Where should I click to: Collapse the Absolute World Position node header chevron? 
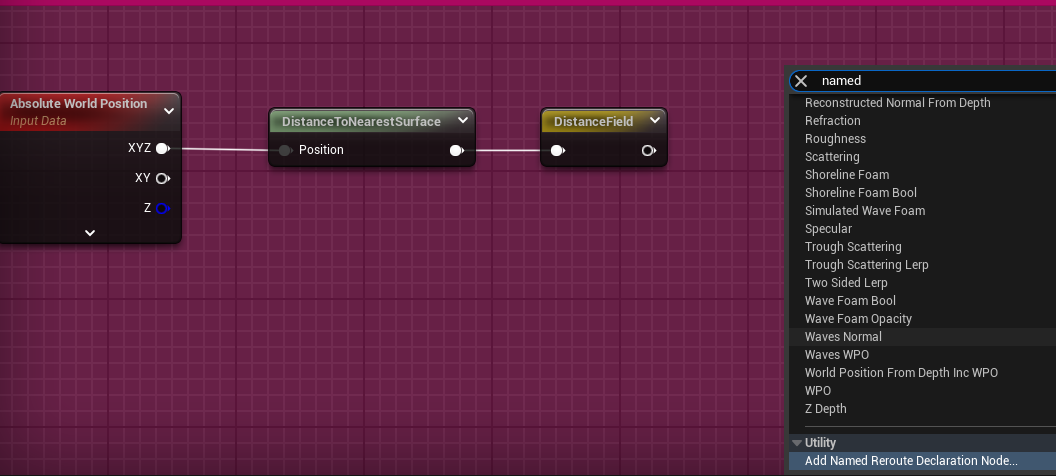[x=169, y=111]
